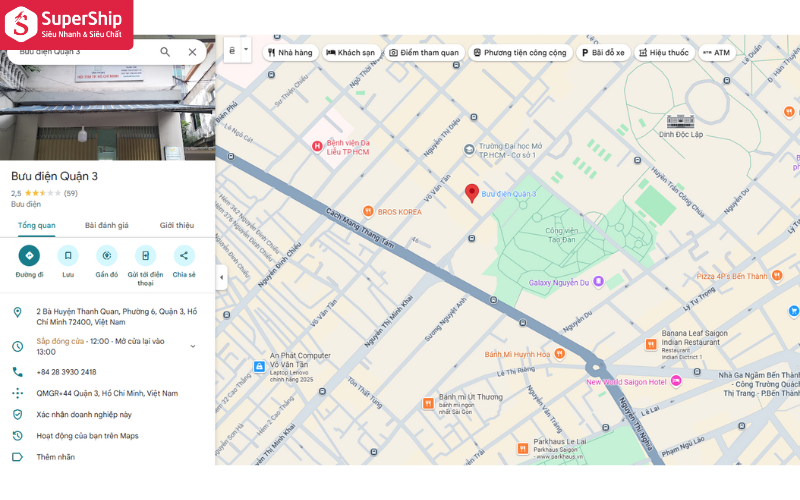Click the BROS KOREA restaurant marker
The width and height of the screenshot is (800, 500).
[368, 211]
